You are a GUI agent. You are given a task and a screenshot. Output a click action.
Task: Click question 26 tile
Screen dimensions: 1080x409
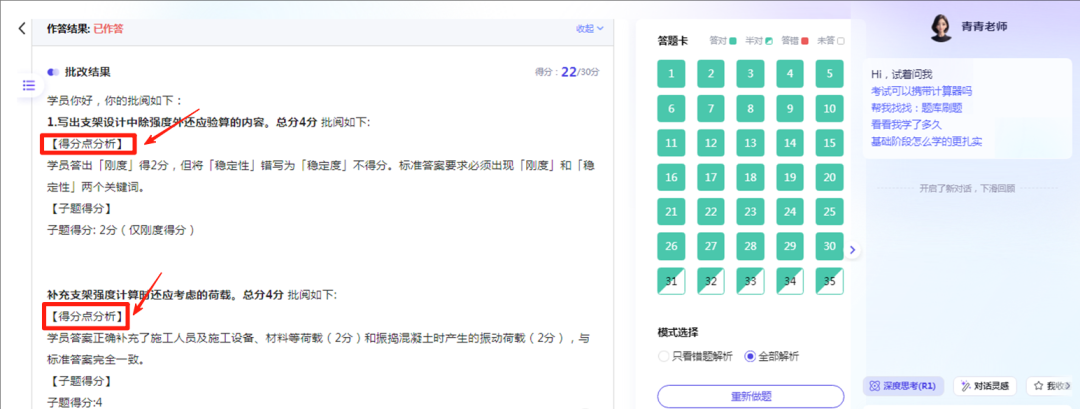pos(671,246)
